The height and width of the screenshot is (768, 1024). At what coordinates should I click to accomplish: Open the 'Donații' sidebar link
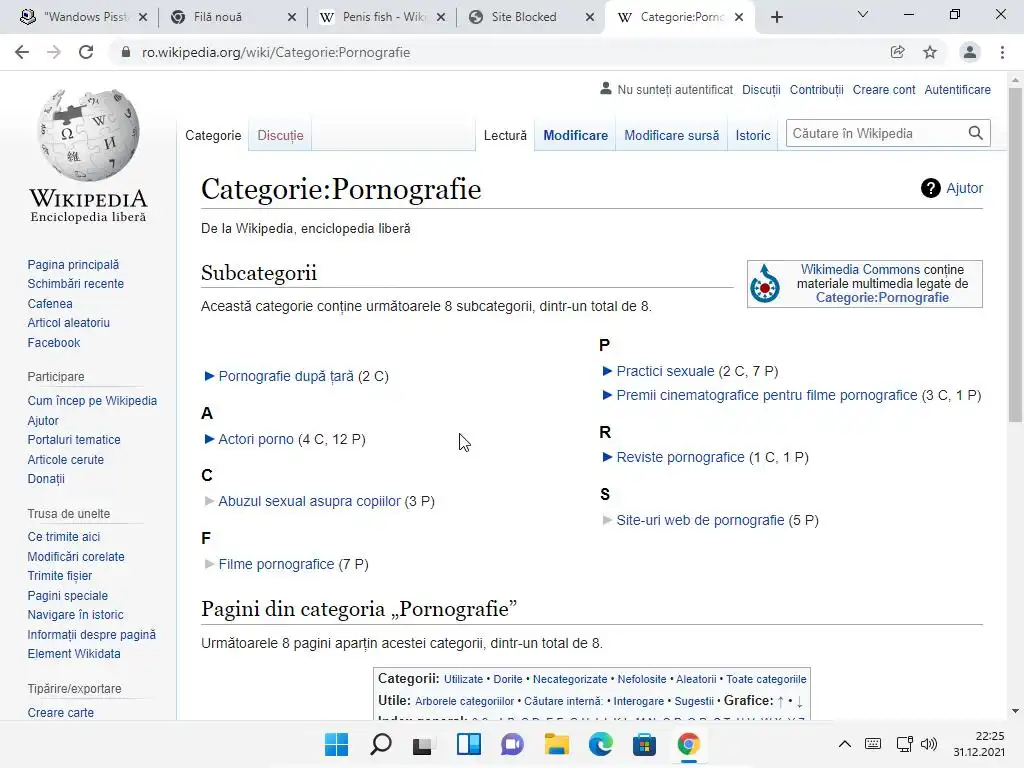[x=46, y=479]
